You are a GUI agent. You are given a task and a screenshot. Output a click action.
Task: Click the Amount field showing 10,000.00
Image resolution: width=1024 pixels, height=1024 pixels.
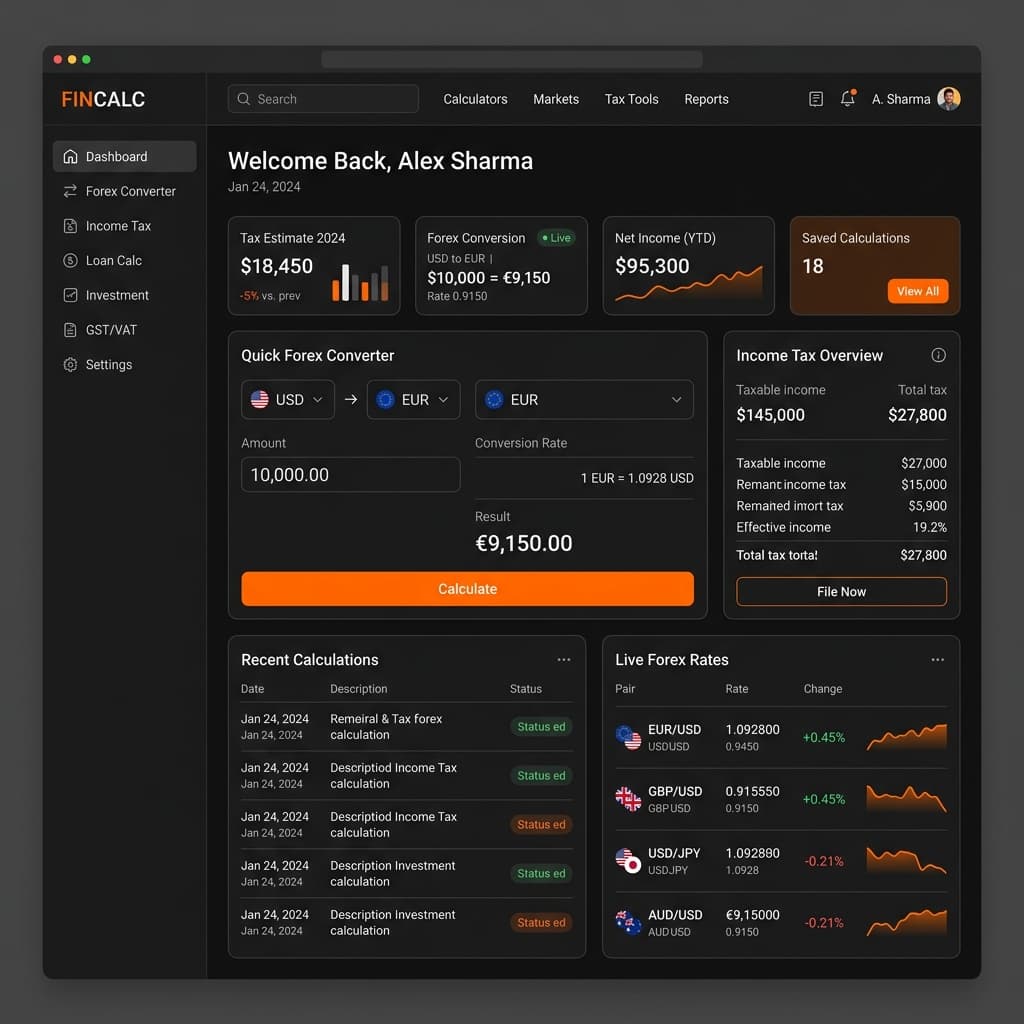coord(351,475)
